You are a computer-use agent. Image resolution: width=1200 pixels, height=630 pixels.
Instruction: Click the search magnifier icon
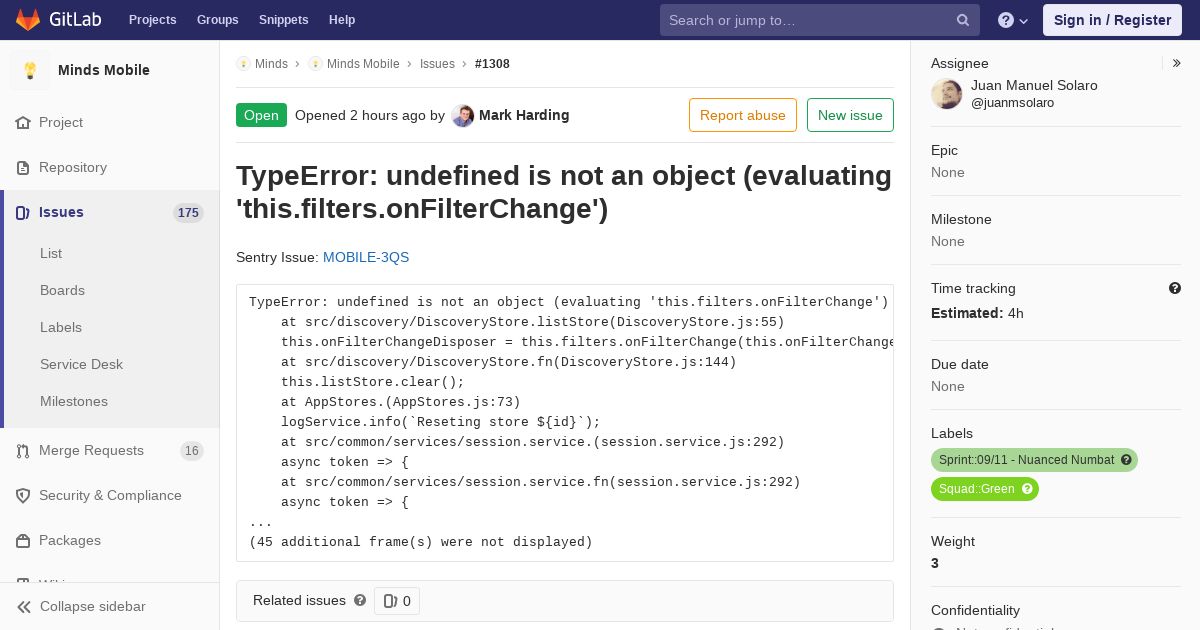(x=963, y=20)
